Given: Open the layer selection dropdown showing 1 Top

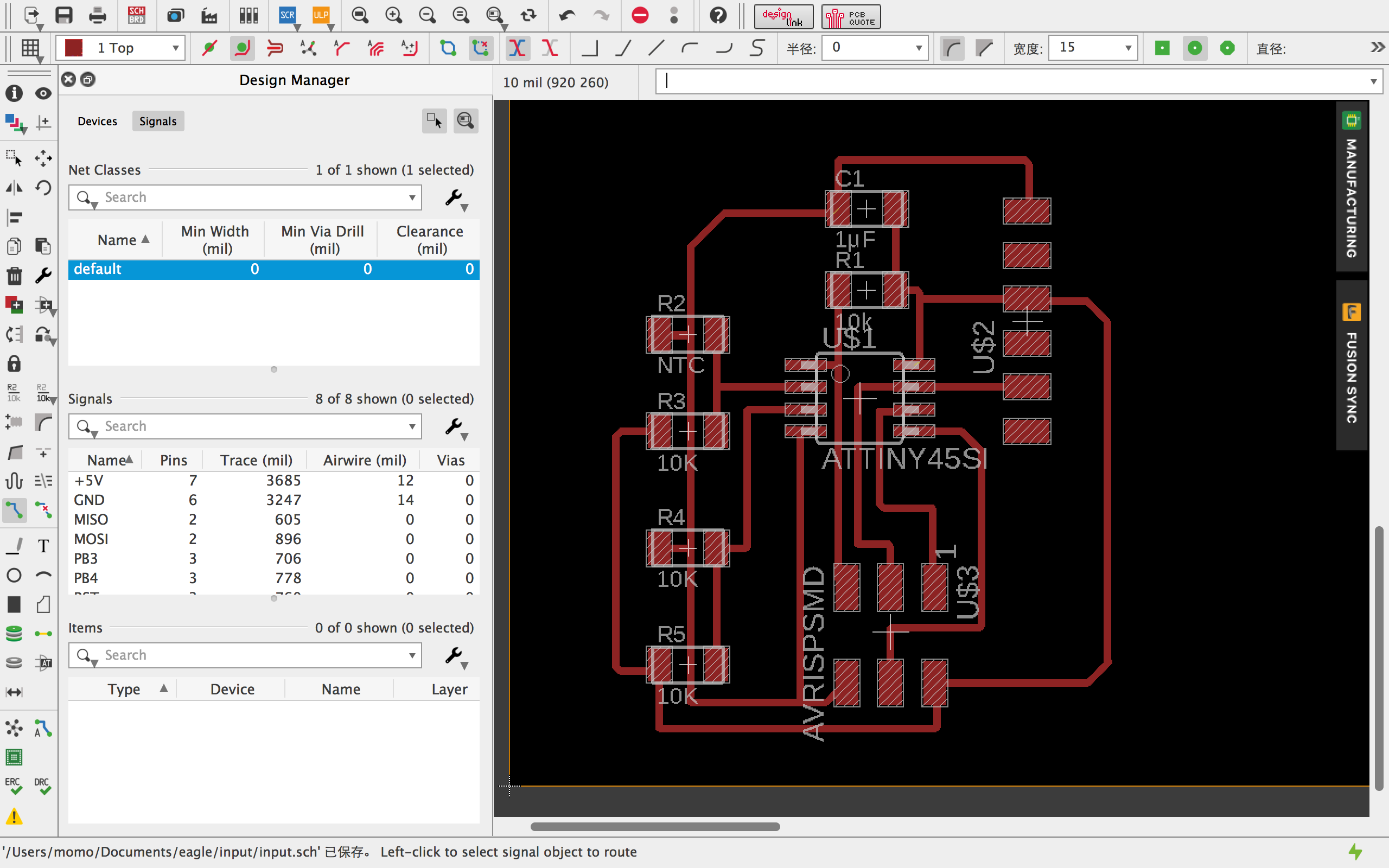Looking at the screenshot, I should pyautogui.click(x=120, y=48).
